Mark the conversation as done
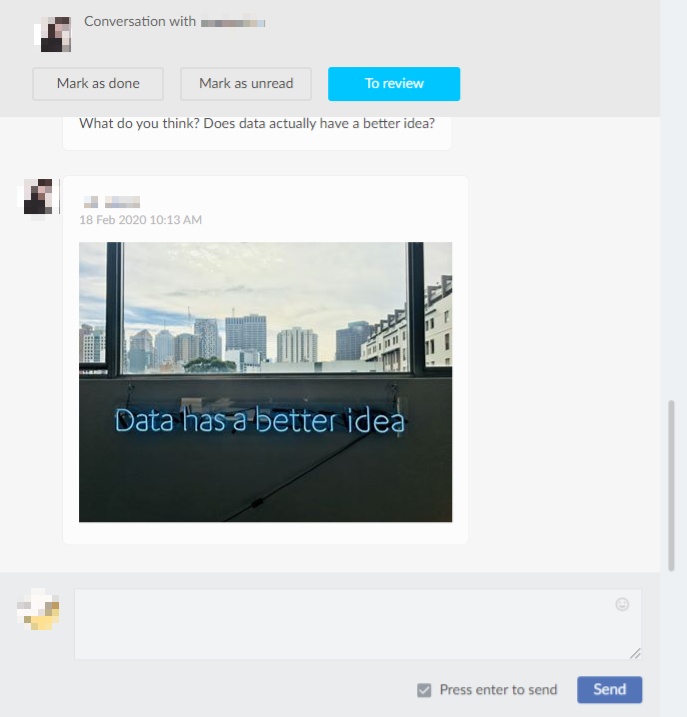687x717 pixels. pyautogui.click(x=98, y=84)
